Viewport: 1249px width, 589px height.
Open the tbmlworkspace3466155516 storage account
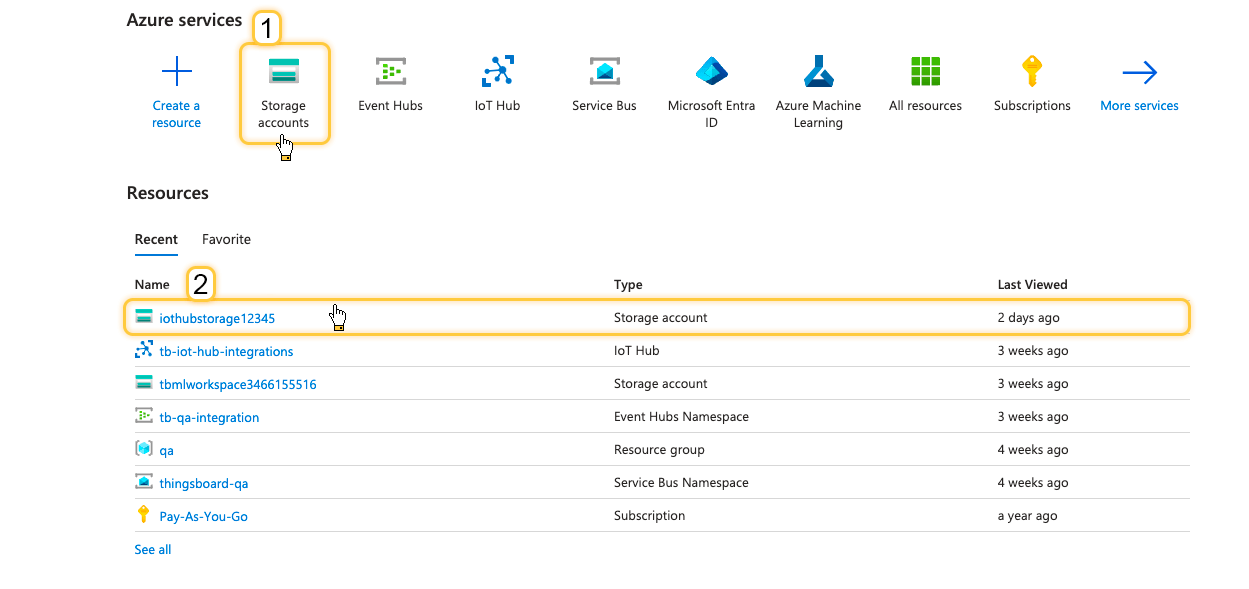click(238, 384)
